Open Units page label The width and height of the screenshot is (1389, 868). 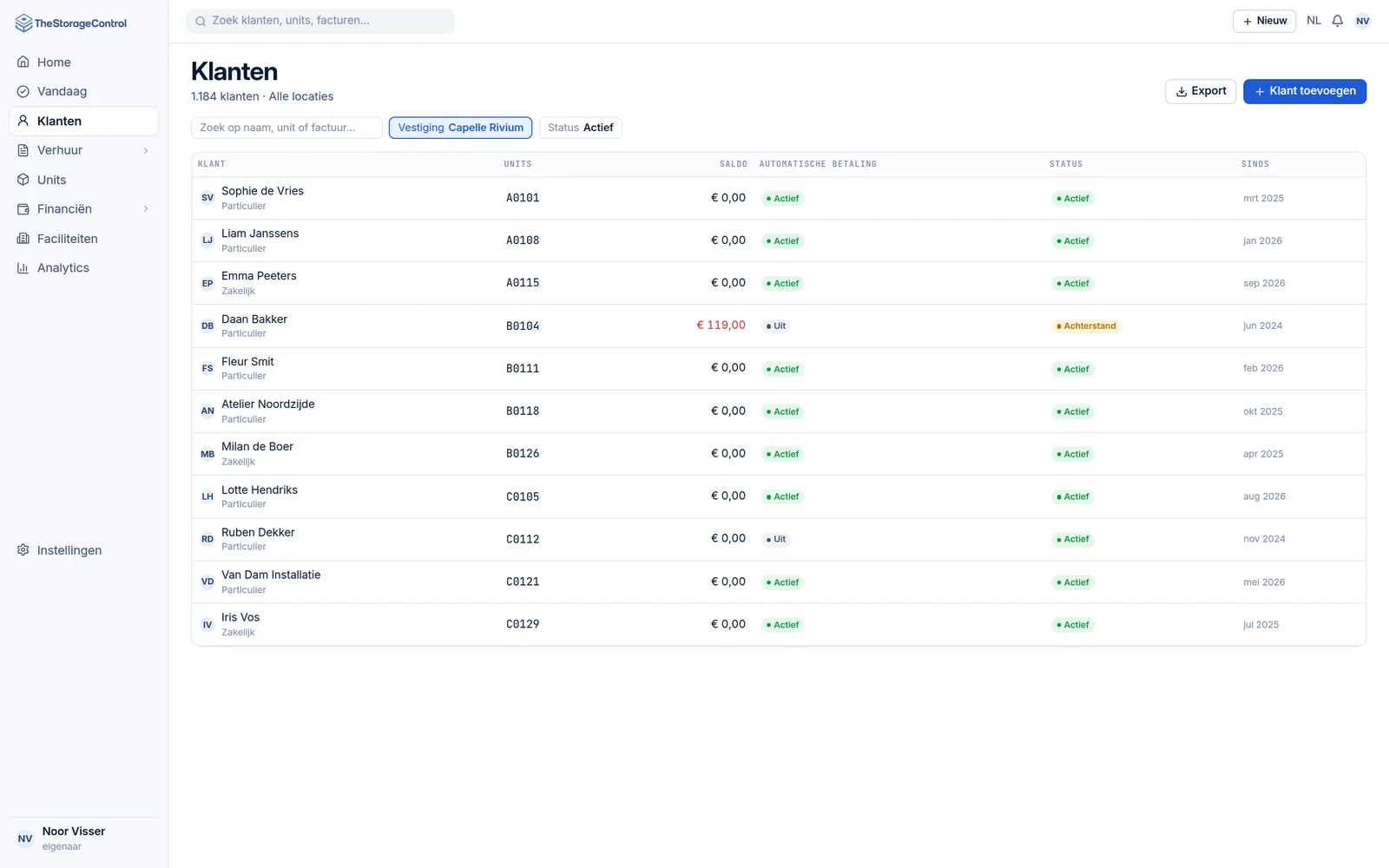51,180
